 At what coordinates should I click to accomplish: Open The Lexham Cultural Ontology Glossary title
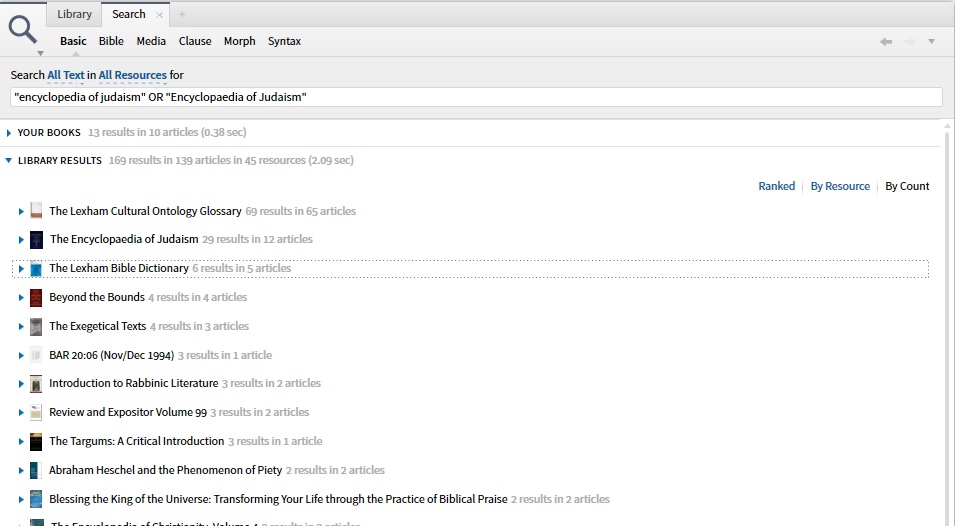145,211
